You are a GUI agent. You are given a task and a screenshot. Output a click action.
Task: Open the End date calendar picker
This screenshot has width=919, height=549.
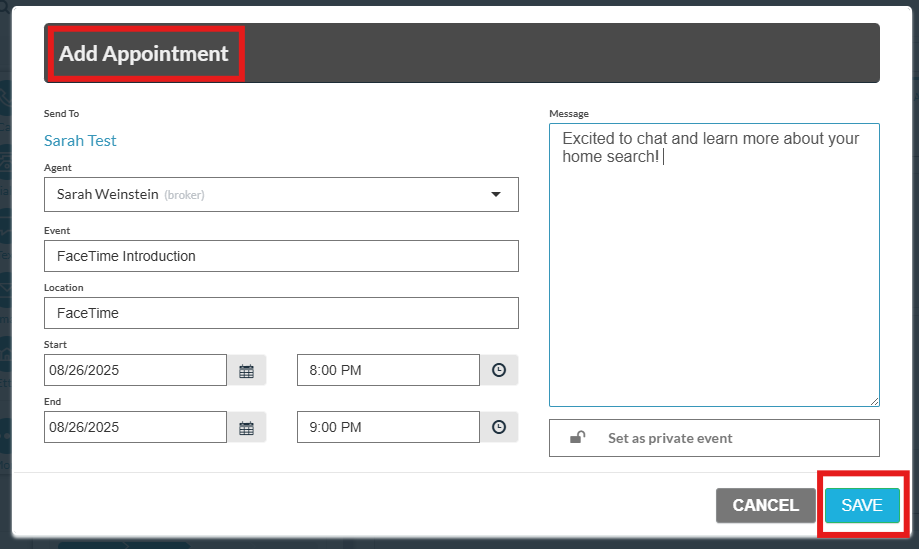pyautogui.click(x=247, y=427)
